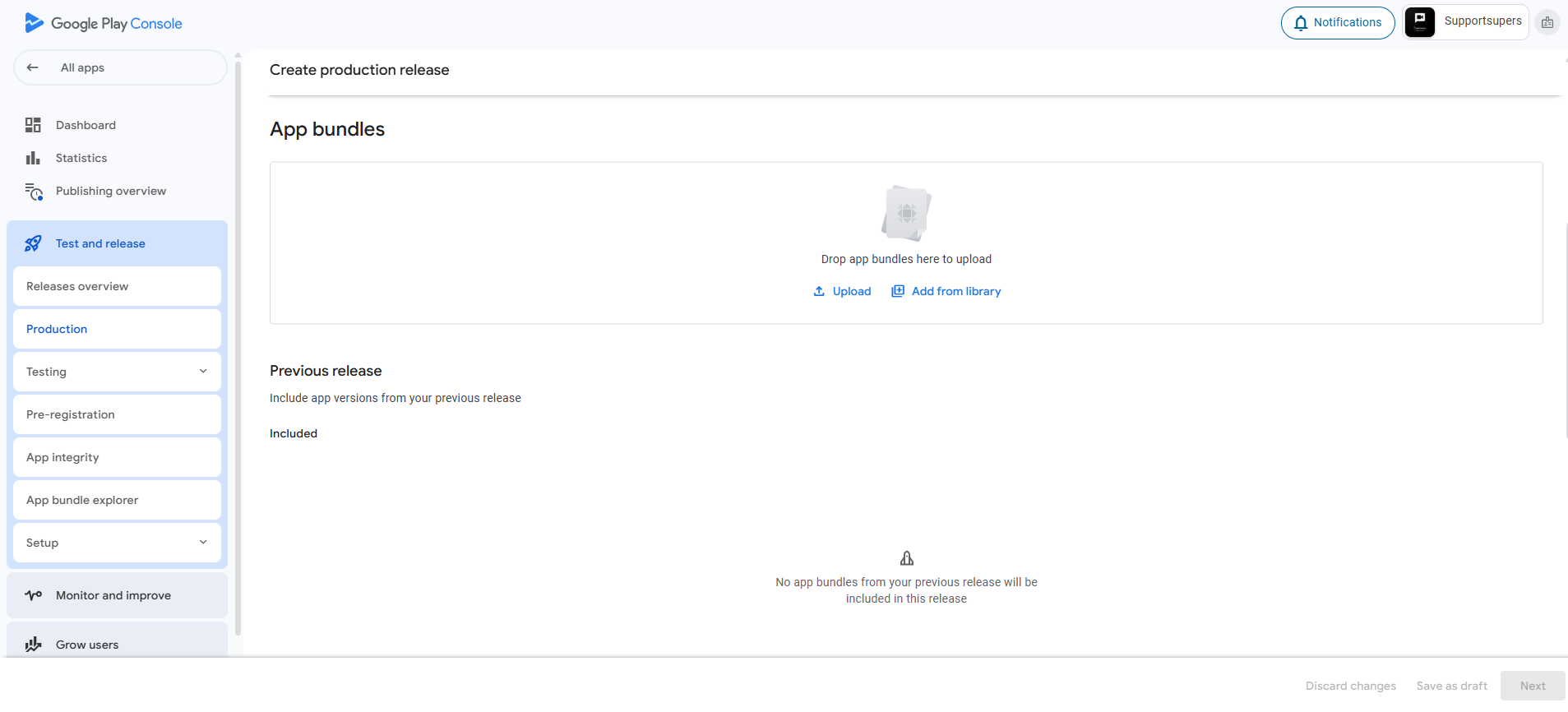Expand the Testing submenu chevron

[x=203, y=372]
